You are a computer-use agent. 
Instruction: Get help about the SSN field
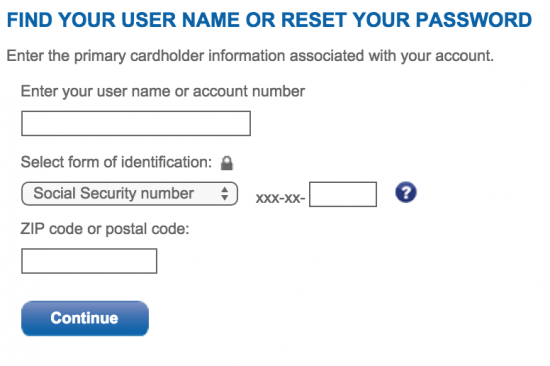pos(406,192)
